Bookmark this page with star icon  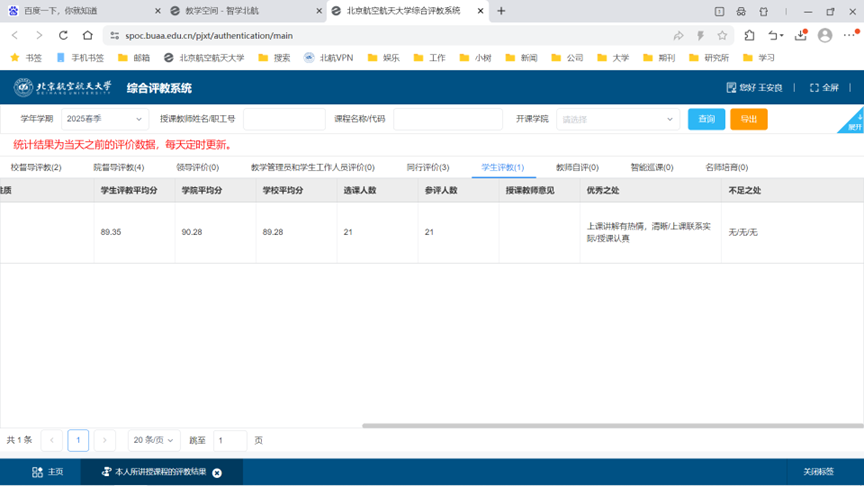pos(722,36)
